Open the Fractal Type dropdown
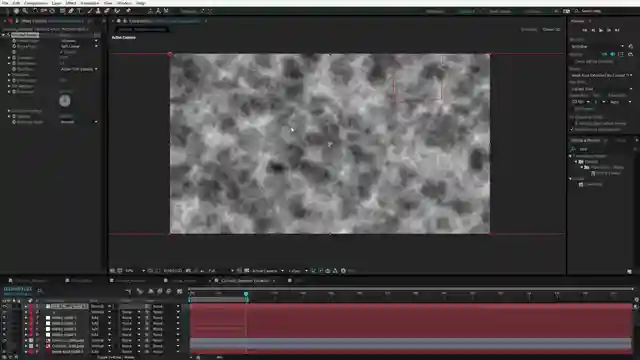The width and height of the screenshot is (640, 360). click(x=79, y=41)
